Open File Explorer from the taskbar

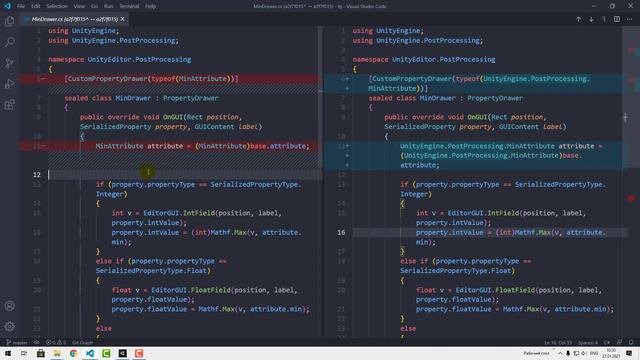[x=57, y=353]
